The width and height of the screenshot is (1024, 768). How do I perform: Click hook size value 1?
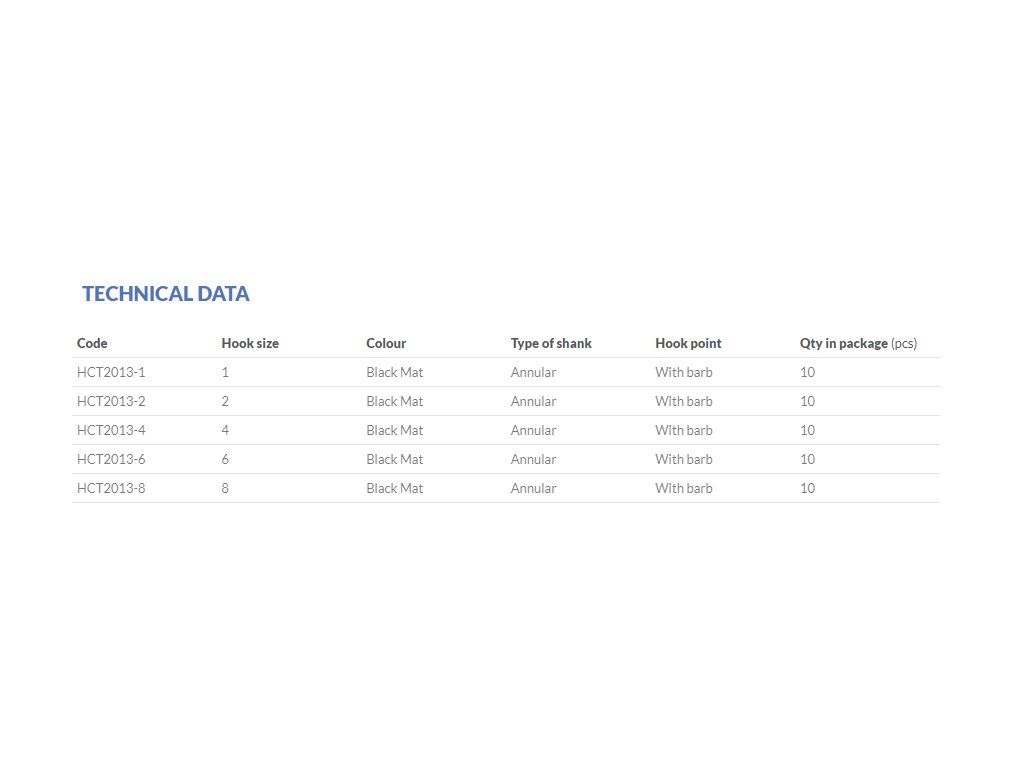[225, 372]
